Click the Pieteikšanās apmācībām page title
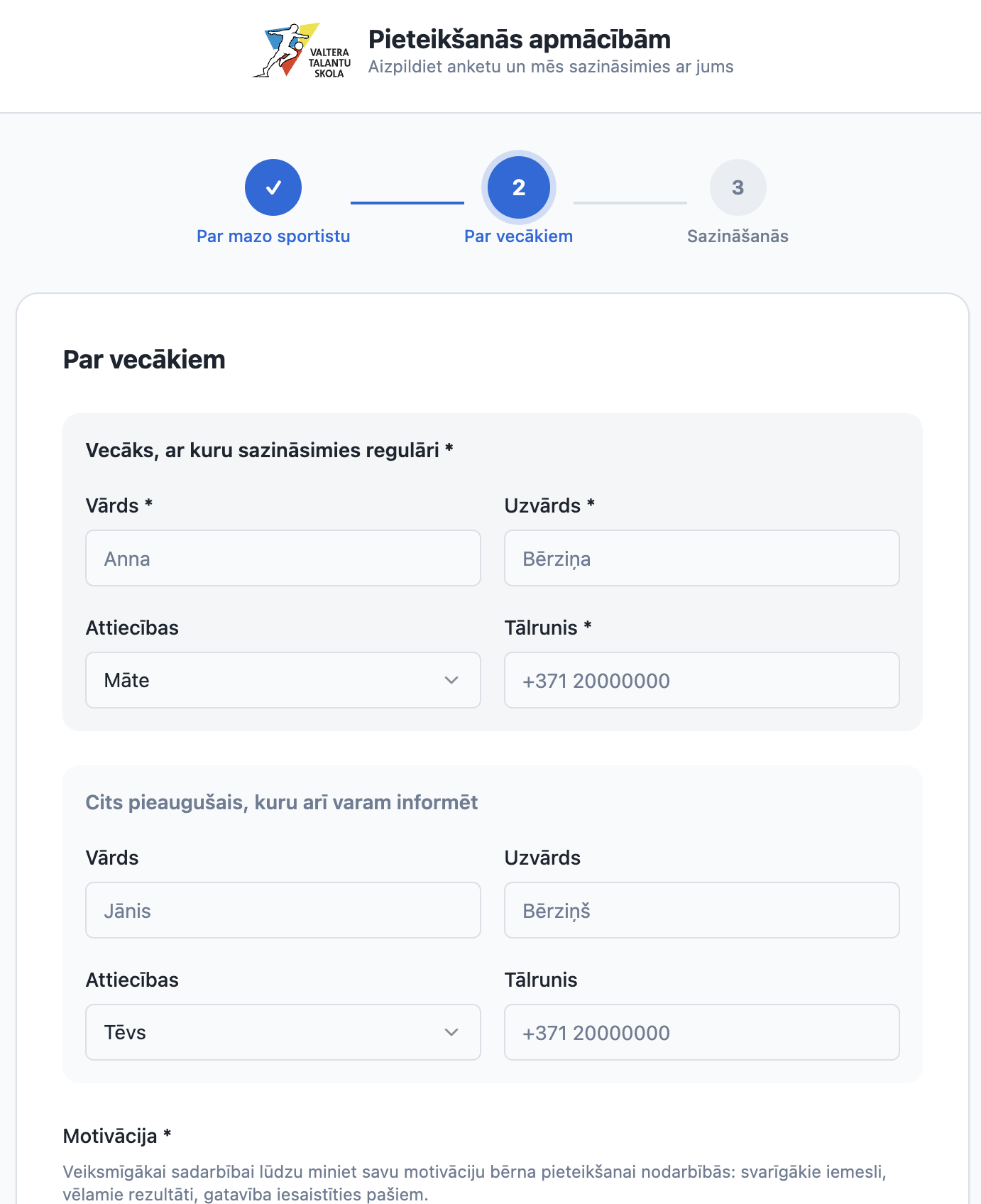Image resolution: width=981 pixels, height=1204 pixels. 520,40
